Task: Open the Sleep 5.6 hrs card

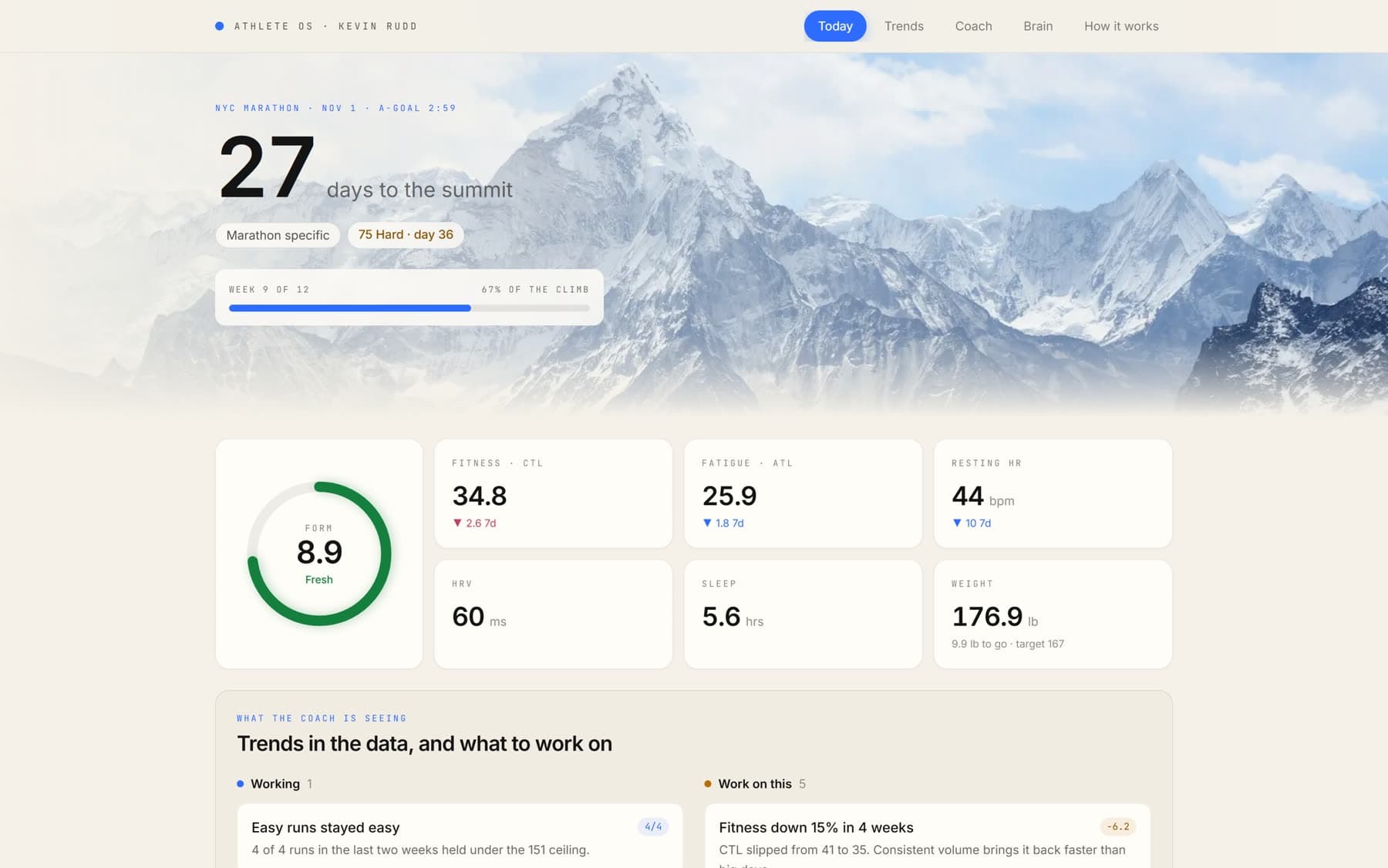Action: [x=803, y=614]
